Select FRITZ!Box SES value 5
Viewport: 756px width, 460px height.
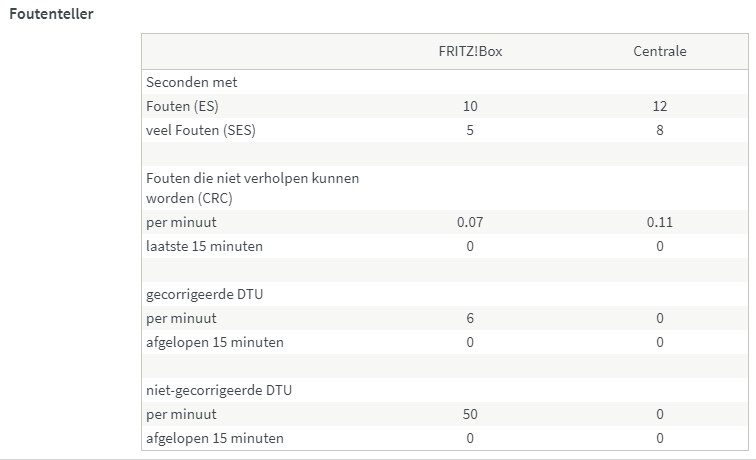click(x=469, y=130)
